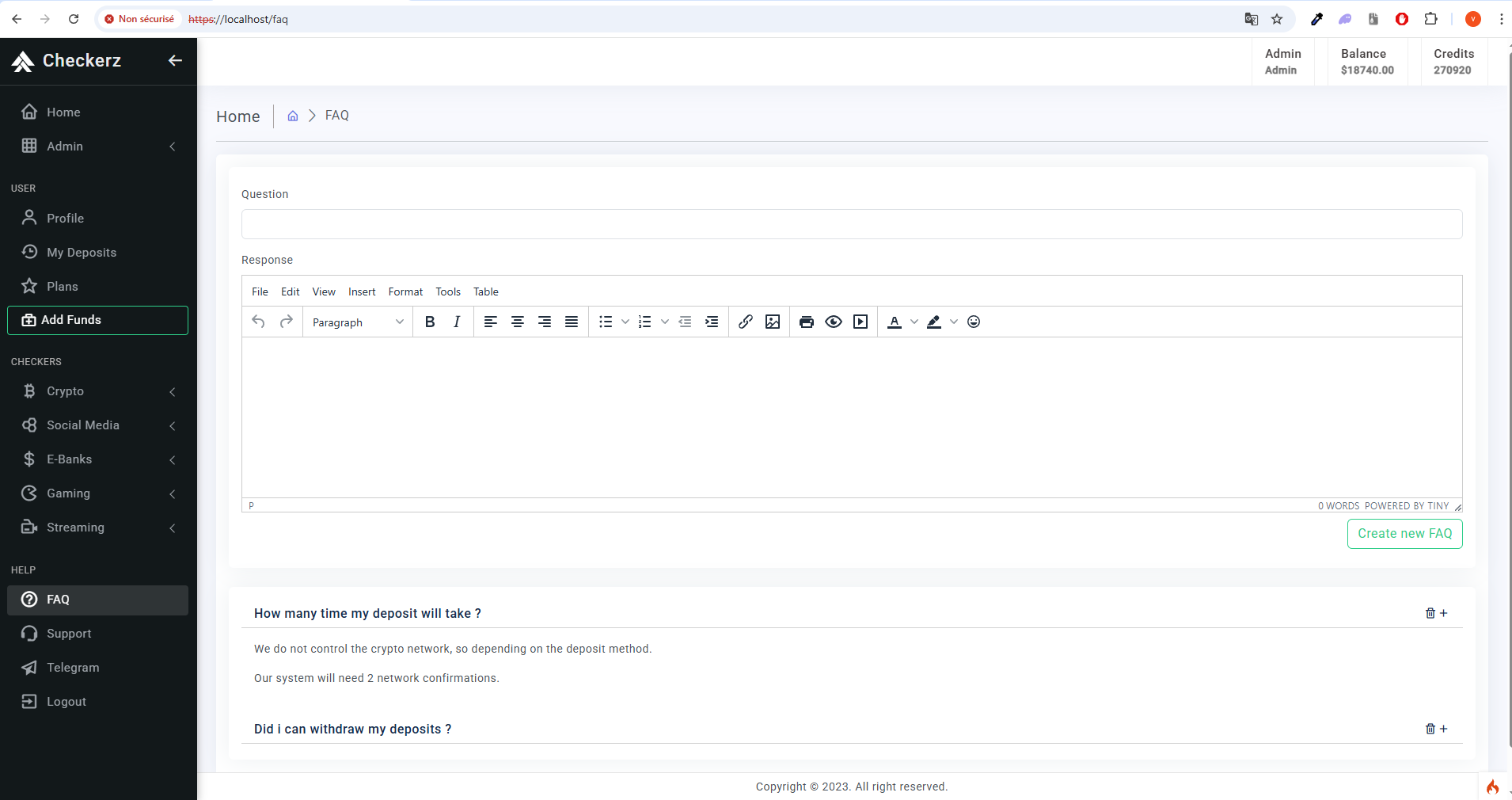Insert media with the play icon
Viewport: 1512px width, 800px height.
click(x=860, y=322)
